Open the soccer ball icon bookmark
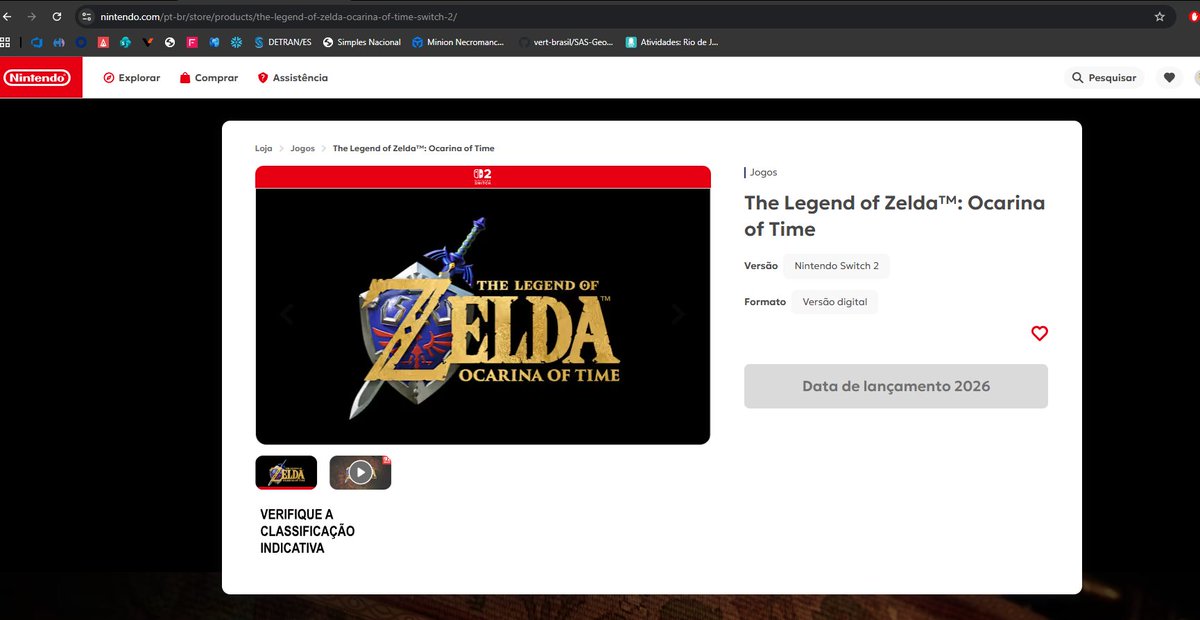The width and height of the screenshot is (1200, 620). (170, 42)
